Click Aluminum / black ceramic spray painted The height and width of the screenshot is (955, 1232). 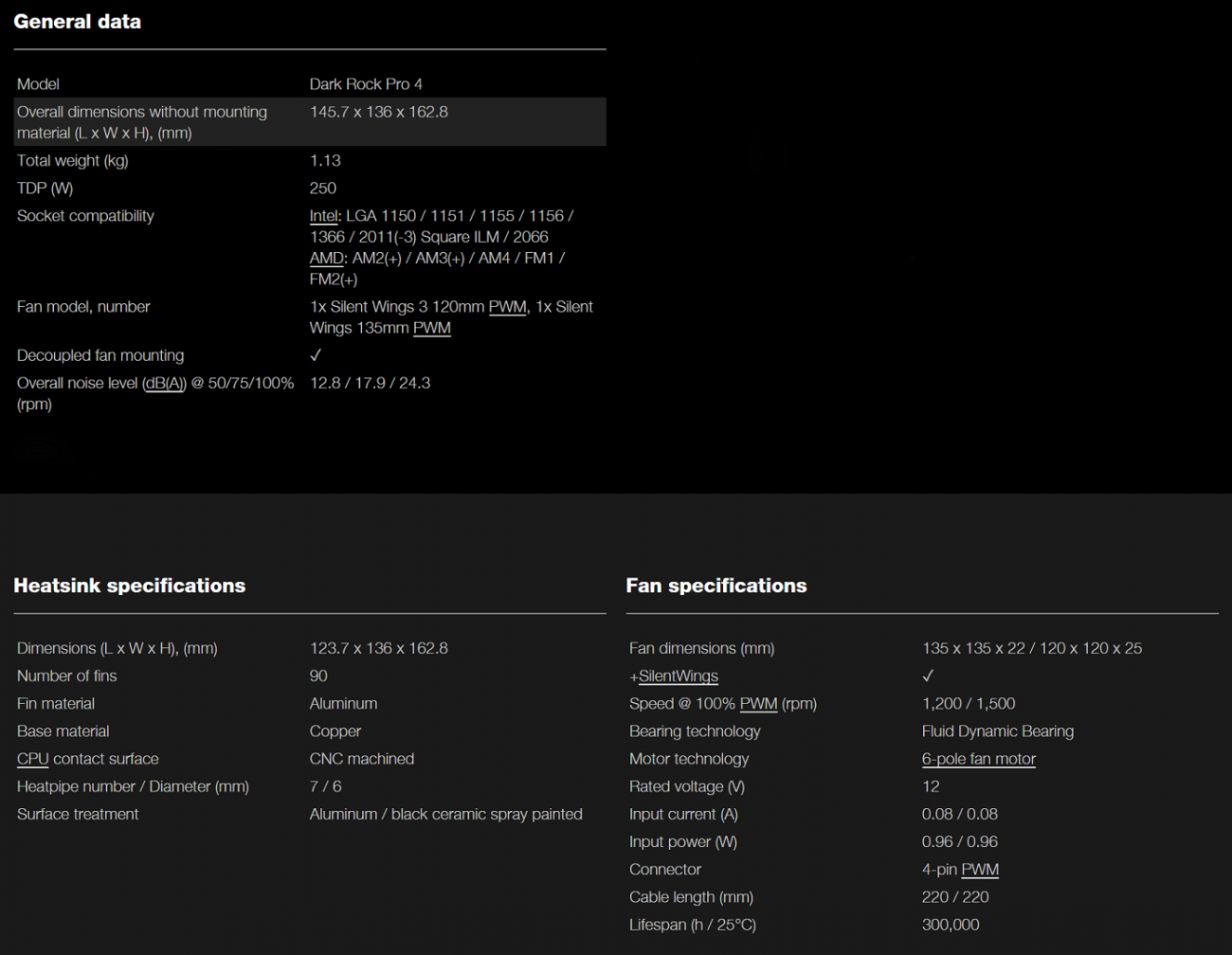[446, 814]
